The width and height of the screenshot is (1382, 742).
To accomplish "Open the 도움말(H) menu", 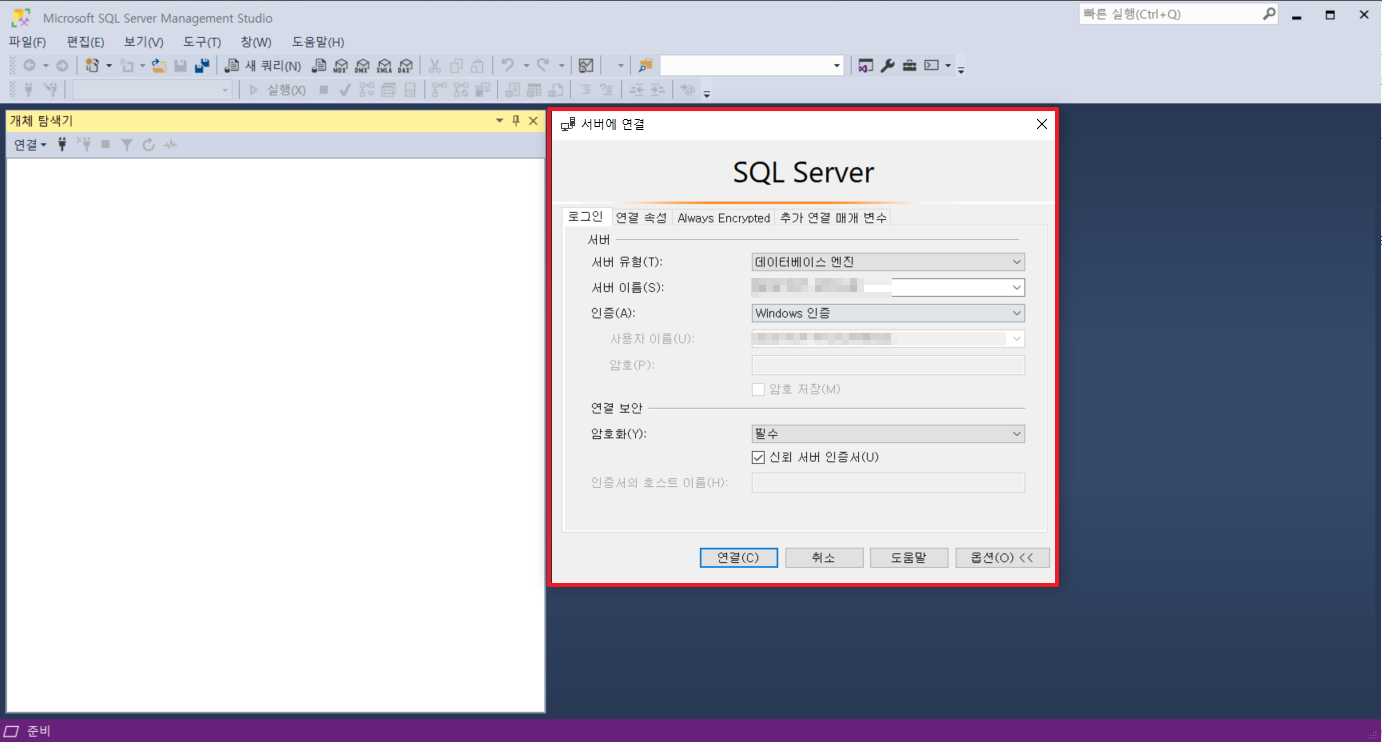I will [317, 42].
